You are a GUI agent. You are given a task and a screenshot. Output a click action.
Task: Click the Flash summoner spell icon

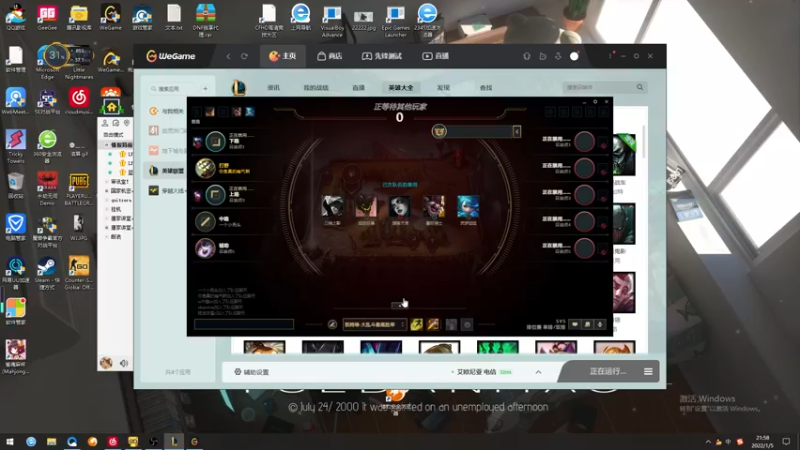click(x=416, y=324)
